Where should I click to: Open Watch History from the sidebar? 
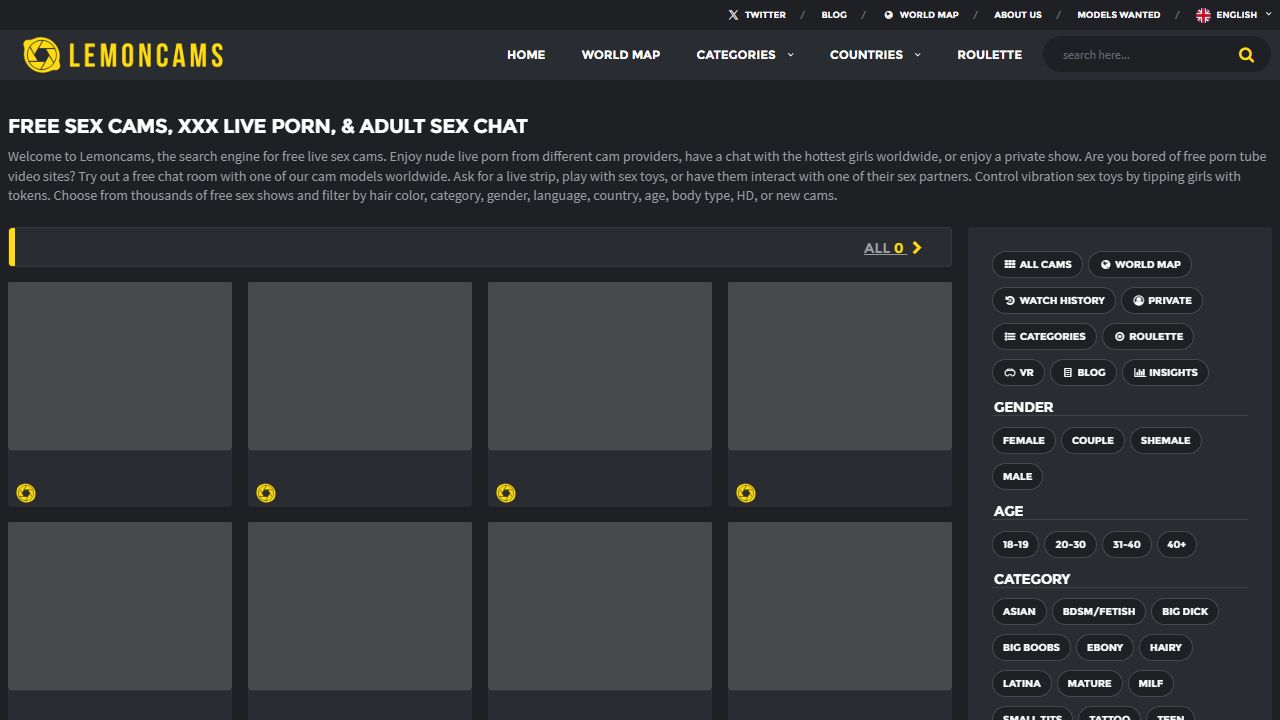(x=1054, y=301)
